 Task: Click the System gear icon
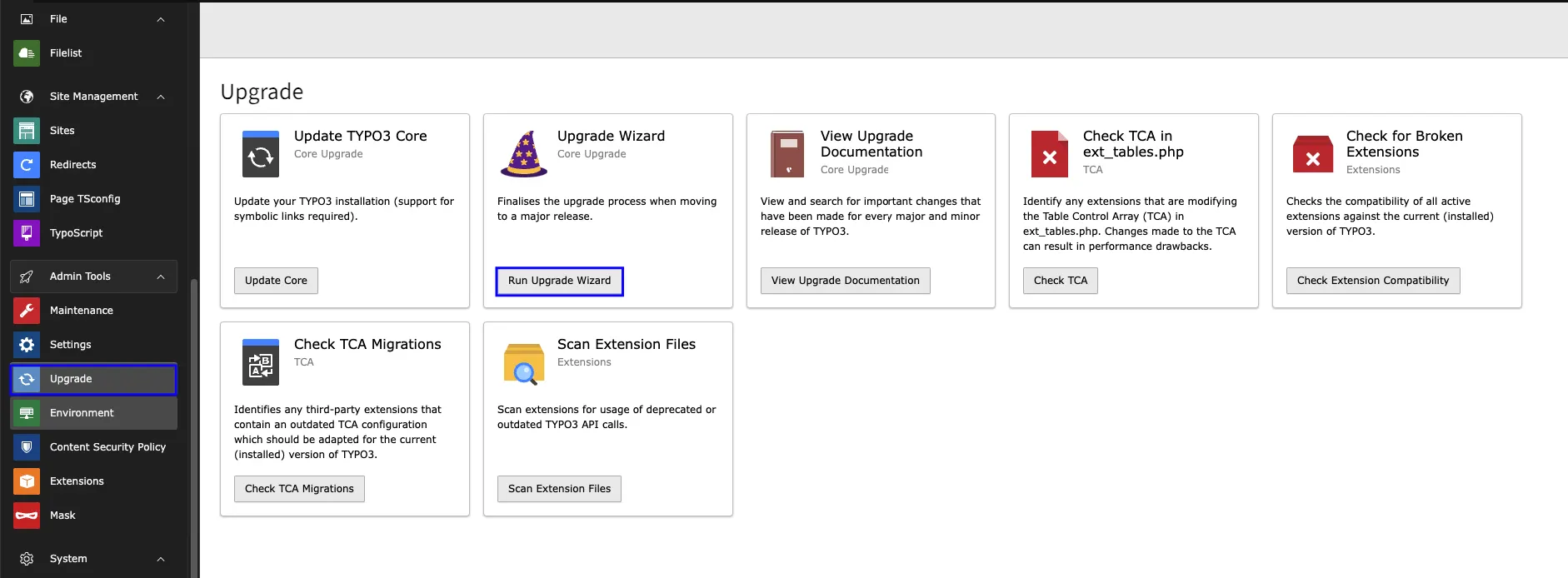point(27,559)
